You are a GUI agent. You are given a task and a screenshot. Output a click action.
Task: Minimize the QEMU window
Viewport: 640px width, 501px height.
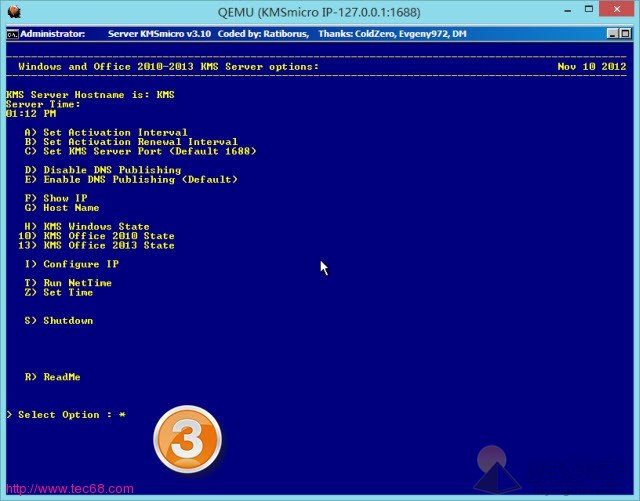click(x=567, y=11)
